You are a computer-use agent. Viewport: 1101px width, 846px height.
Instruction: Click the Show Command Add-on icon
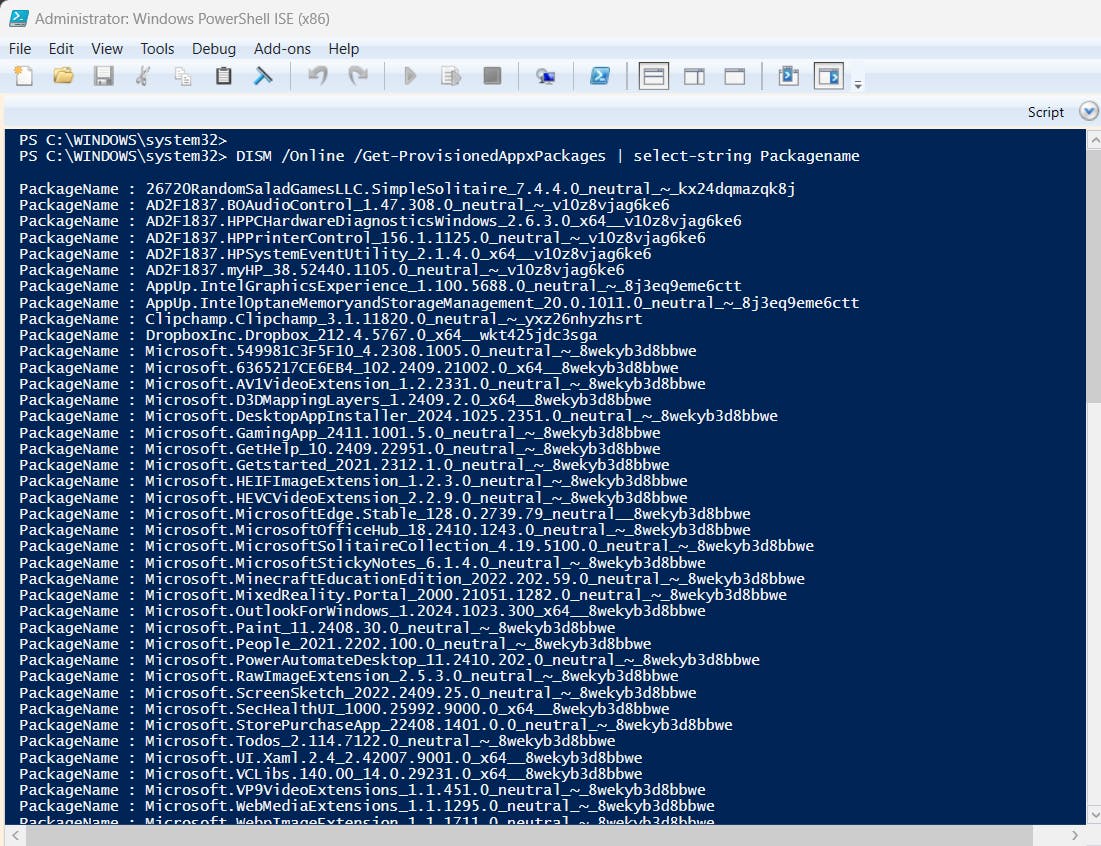829,76
